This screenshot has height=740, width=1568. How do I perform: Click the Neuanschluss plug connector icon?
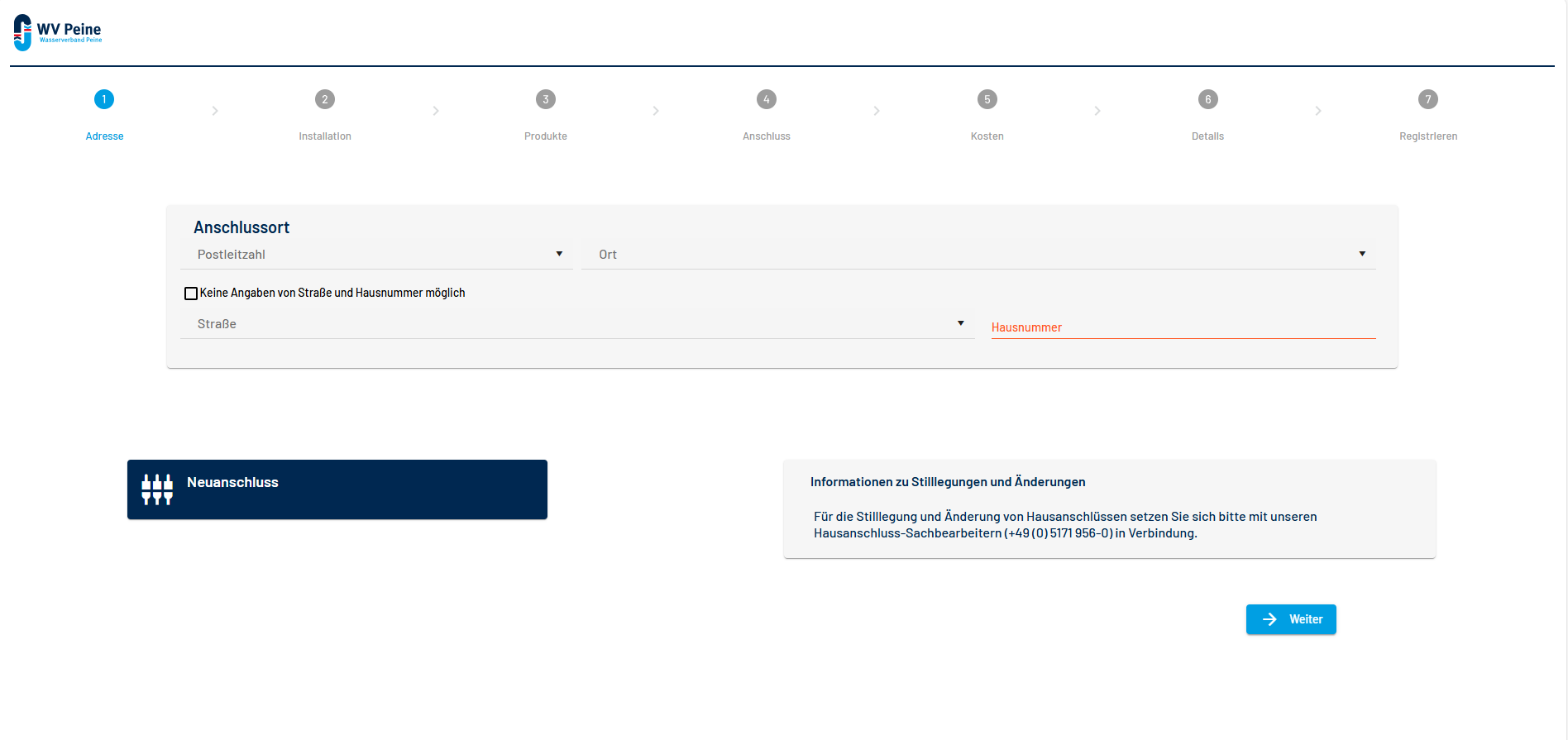(157, 489)
